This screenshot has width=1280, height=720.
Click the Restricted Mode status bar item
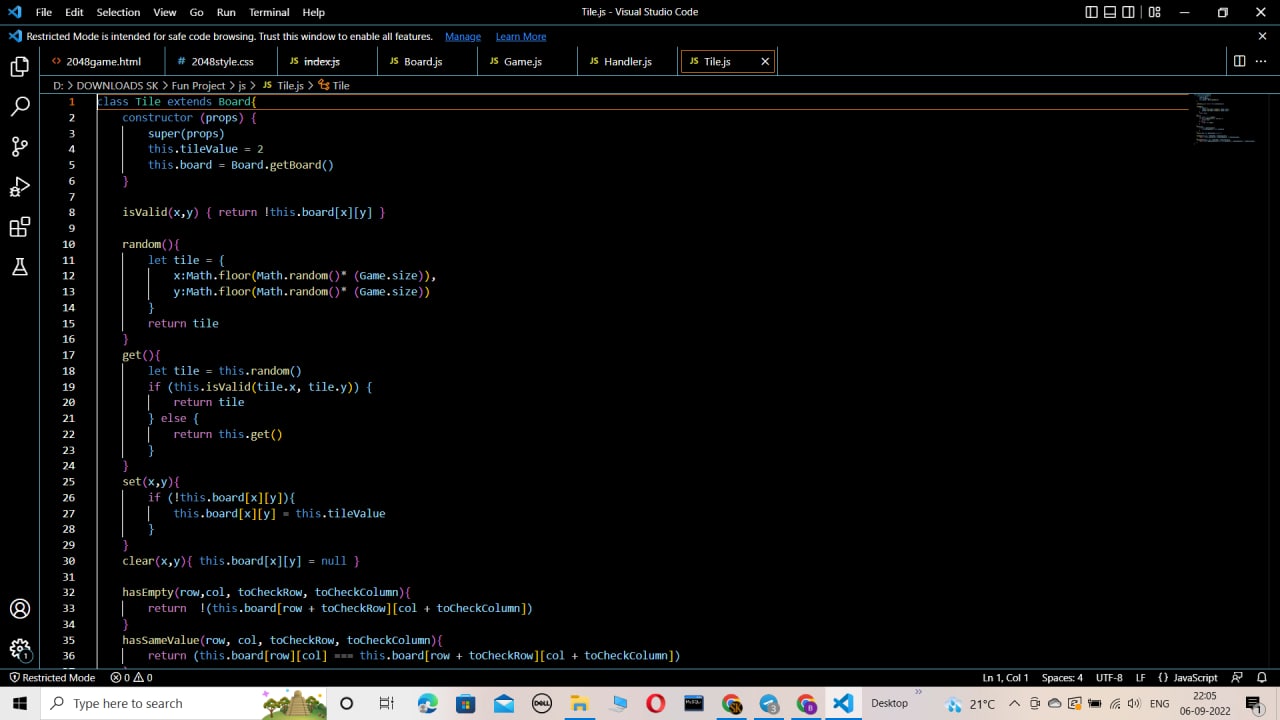click(51, 677)
